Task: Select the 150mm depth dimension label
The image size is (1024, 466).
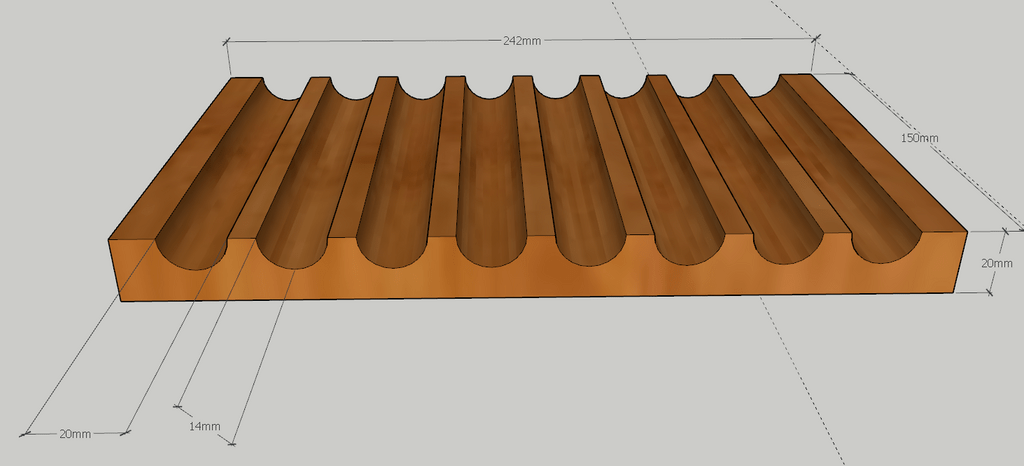Action: tap(920, 138)
